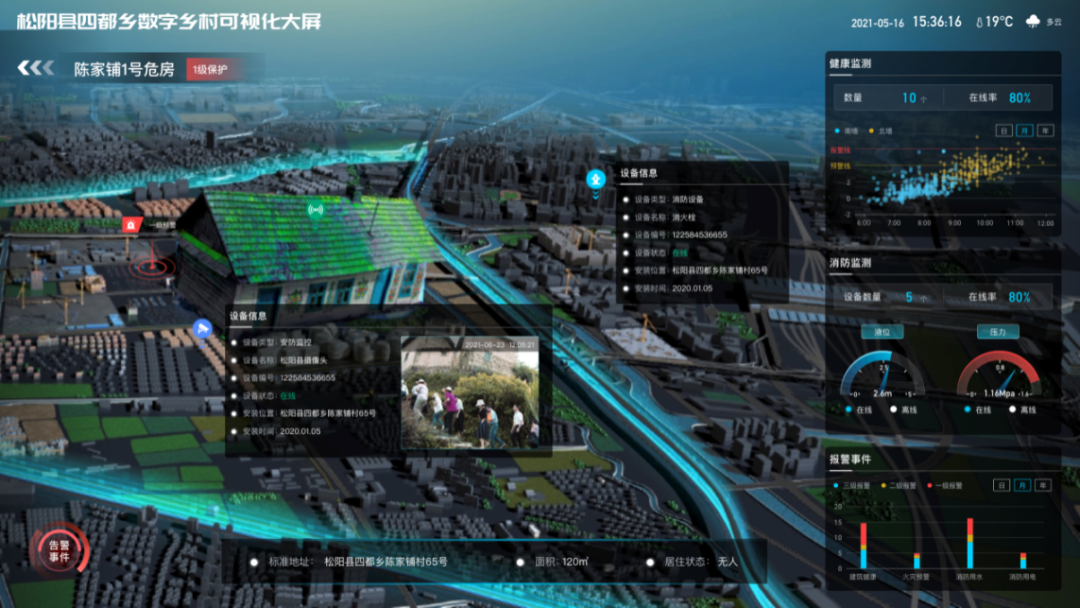Select the green wireless sensor marker on roof
The width and height of the screenshot is (1080, 608).
(316, 210)
